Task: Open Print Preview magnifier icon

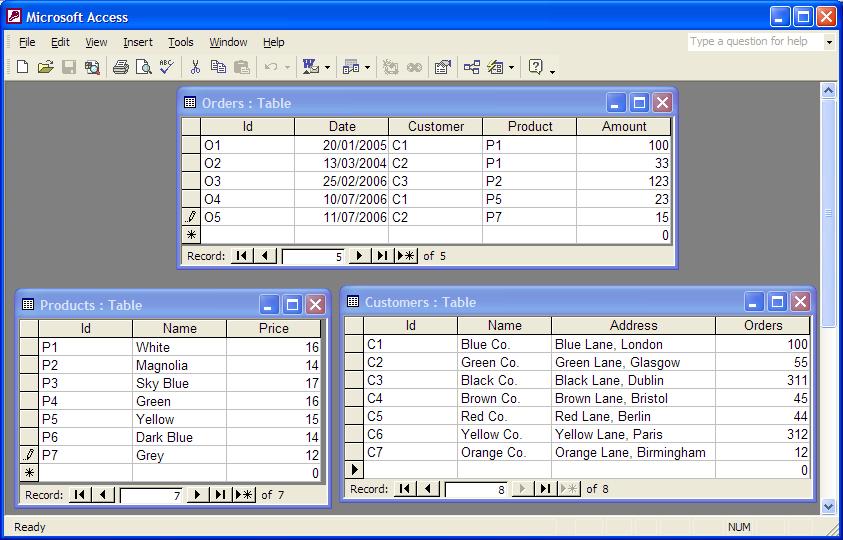Action: tap(144, 67)
